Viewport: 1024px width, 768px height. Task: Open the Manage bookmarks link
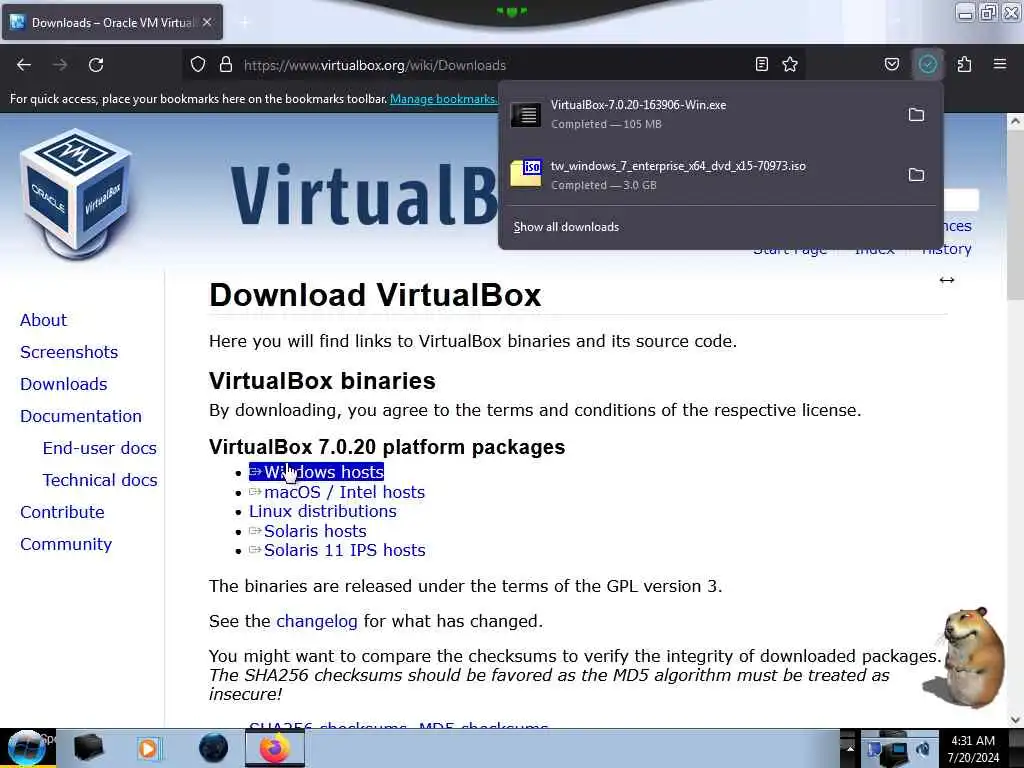[443, 99]
